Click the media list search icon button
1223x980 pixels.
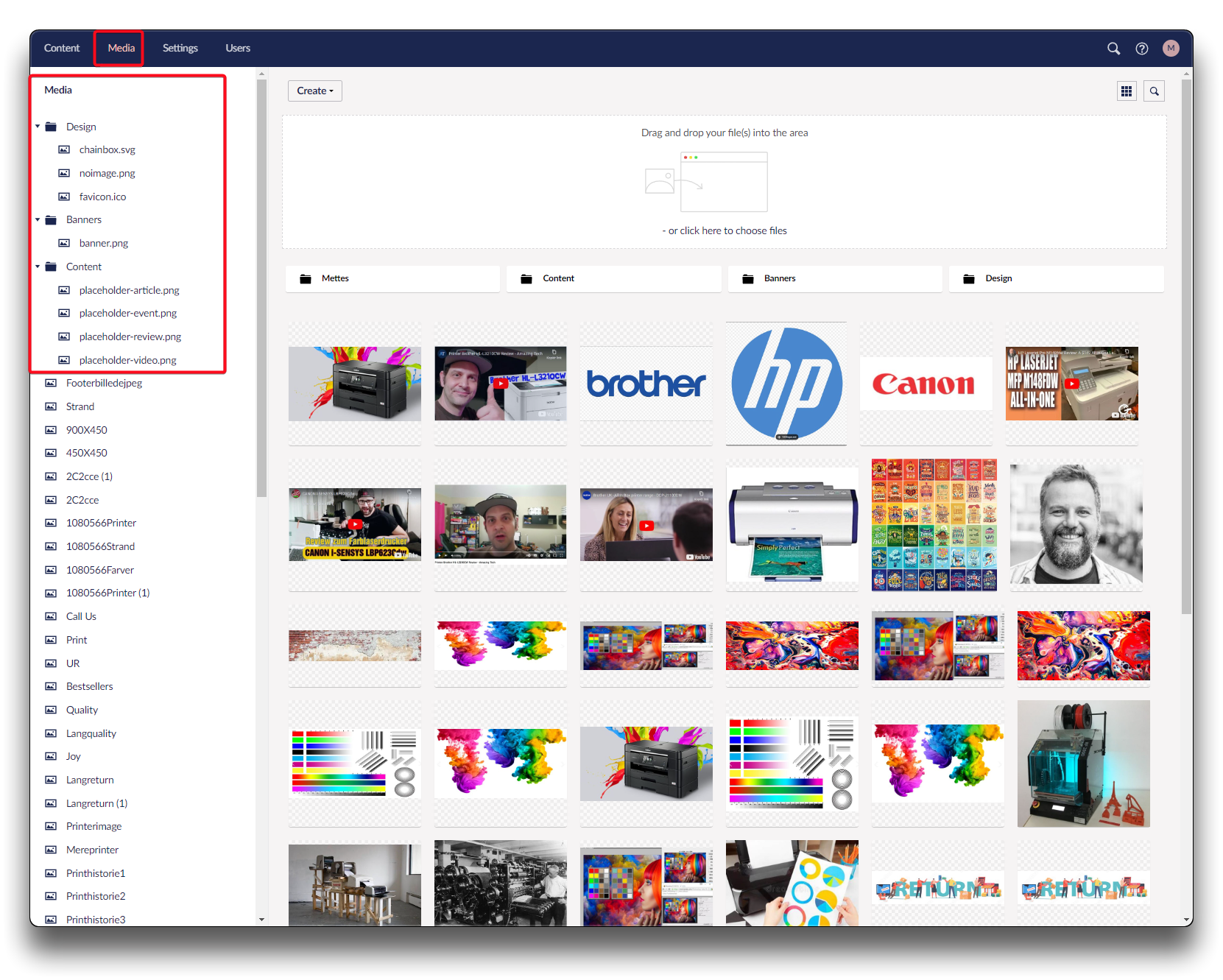(1154, 91)
